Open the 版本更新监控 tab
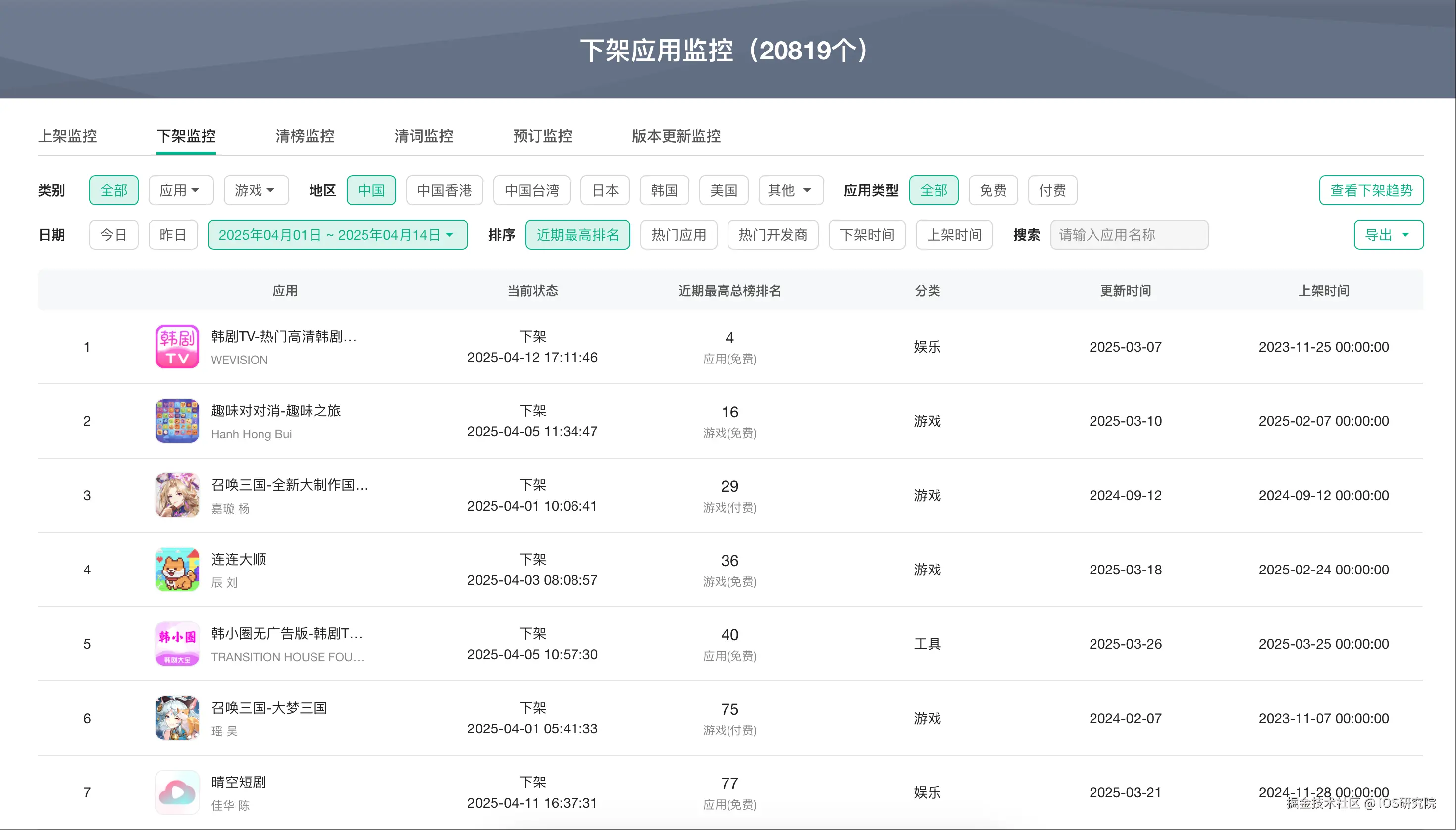This screenshot has width=1456, height=830. click(675, 136)
